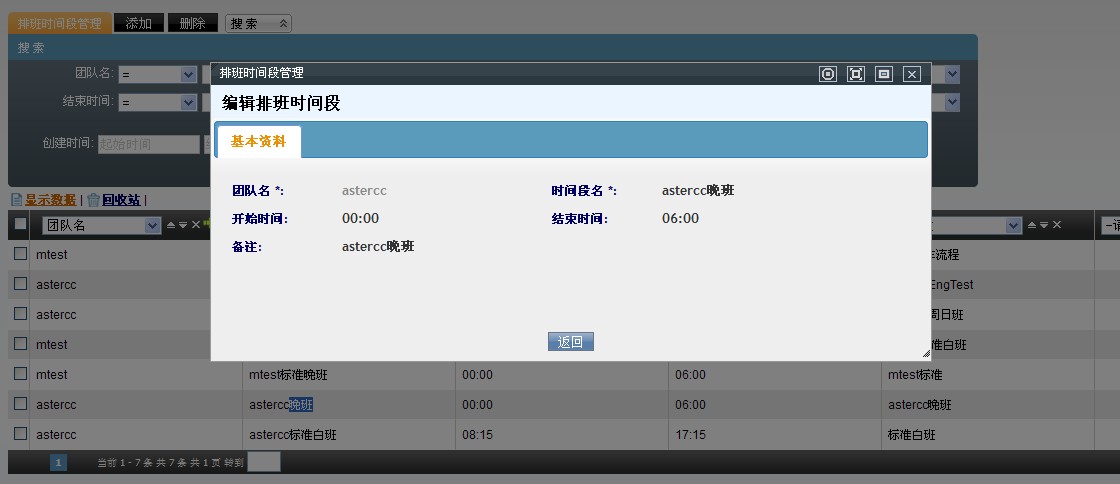The image size is (1120, 484).
Task: Click the 显示数据 document icon
Action: pyautogui.click(x=16, y=200)
